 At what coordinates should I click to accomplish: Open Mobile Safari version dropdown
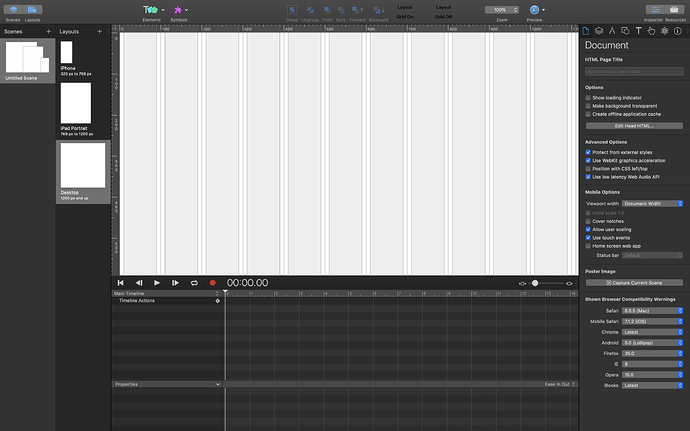(652, 321)
